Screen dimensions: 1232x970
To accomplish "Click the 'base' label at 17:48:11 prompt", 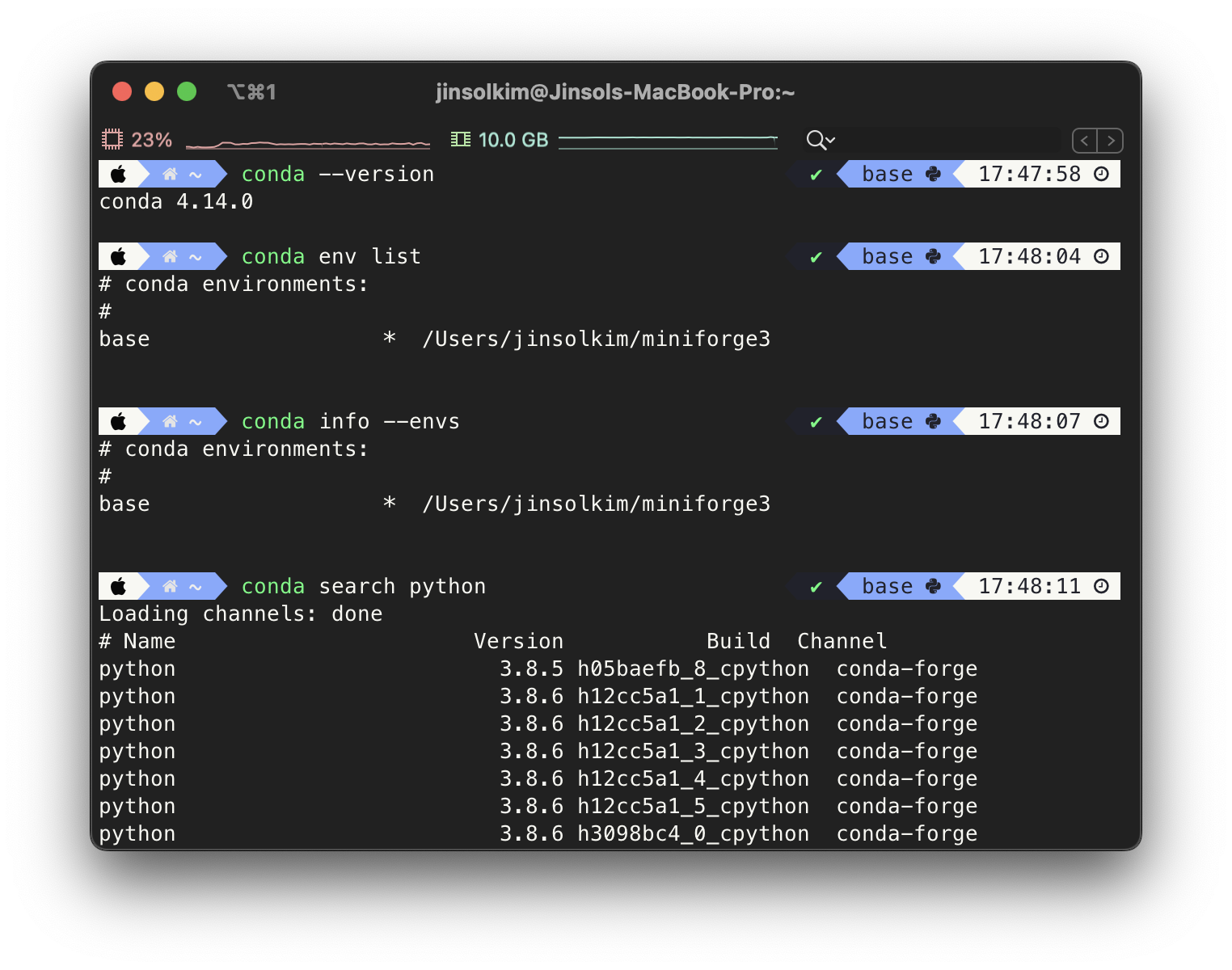I will [x=888, y=586].
